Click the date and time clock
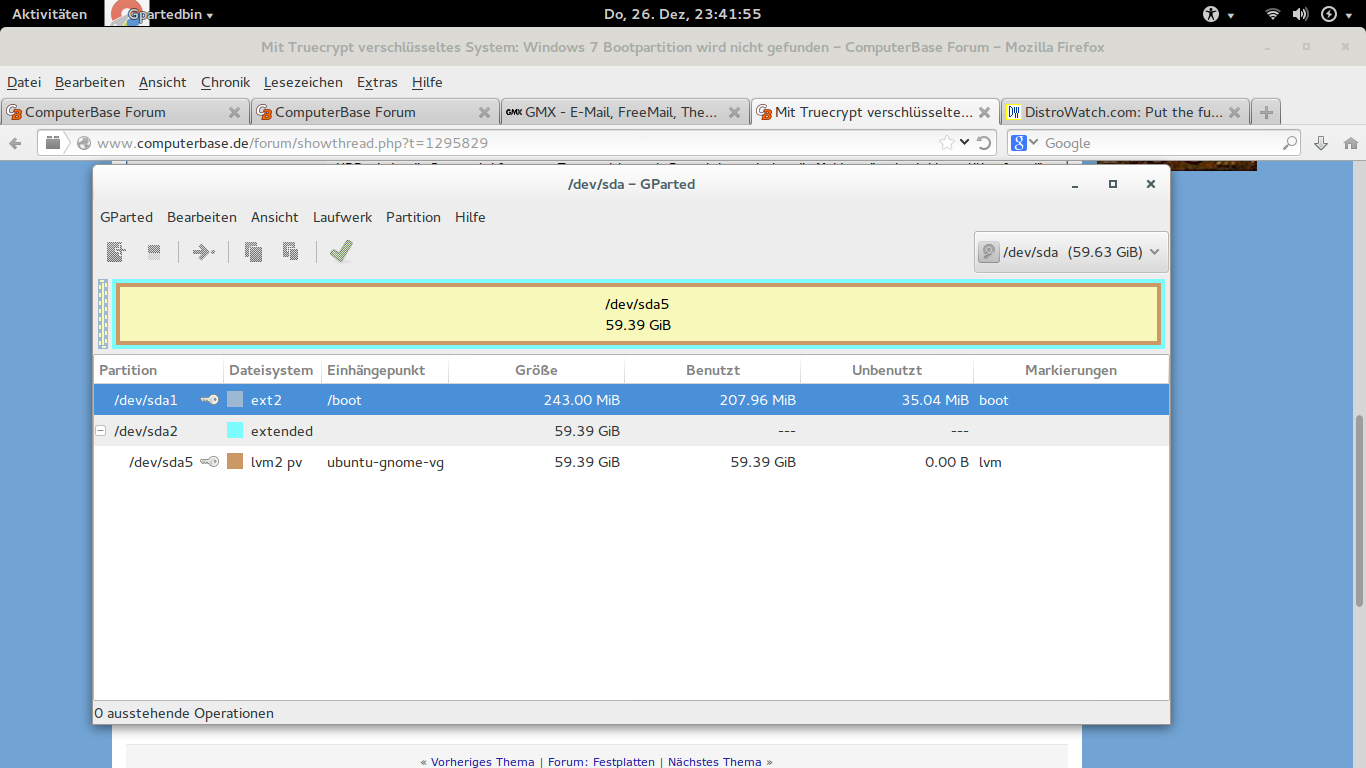This screenshot has width=1366, height=768. click(x=683, y=14)
